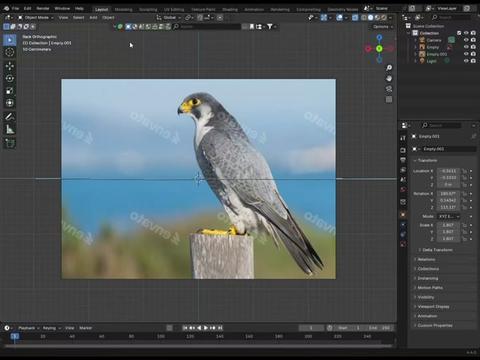Image resolution: width=480 pixels, height=360 pixels.
Task: Open the rotation Mode XYZ Euler dropdown
Action: [x=449, y=216]
